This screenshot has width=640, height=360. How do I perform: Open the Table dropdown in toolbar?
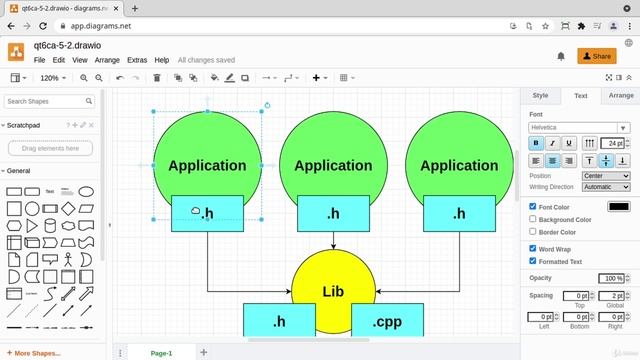click(x=347, y=78)
